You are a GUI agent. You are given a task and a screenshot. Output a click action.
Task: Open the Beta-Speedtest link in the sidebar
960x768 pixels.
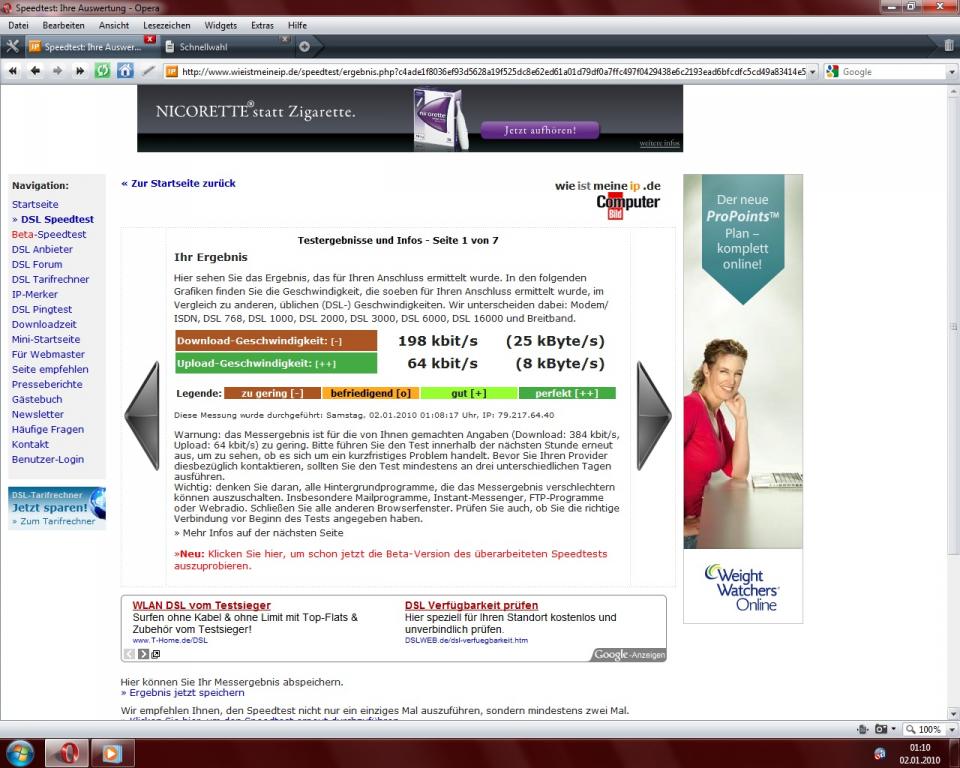pyautogui.click(x=49, y=234)
